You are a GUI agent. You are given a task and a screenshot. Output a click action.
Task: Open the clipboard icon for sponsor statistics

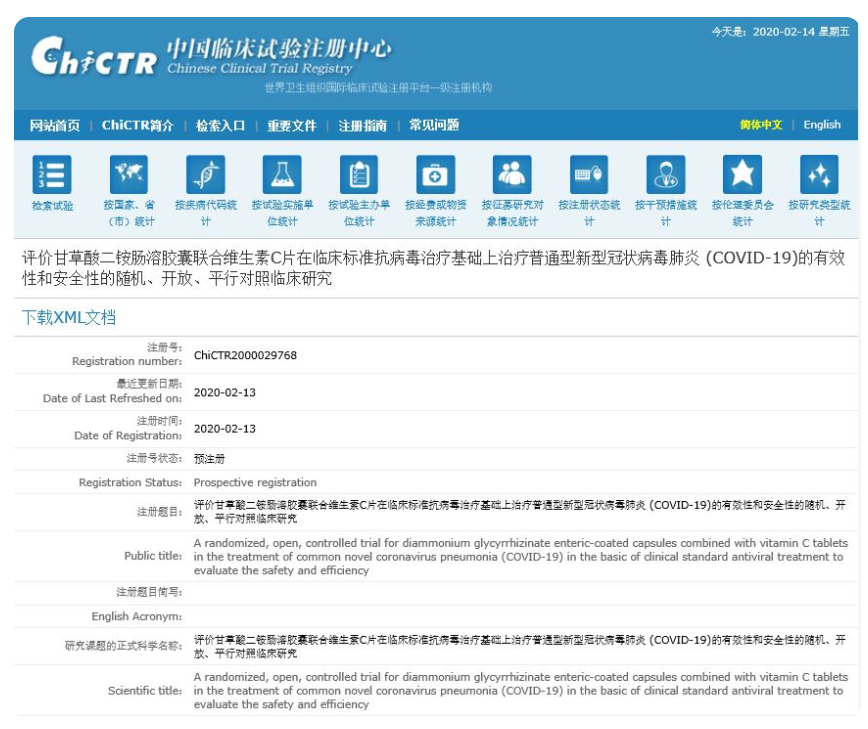pyautogui.click(x=359, y=175)
